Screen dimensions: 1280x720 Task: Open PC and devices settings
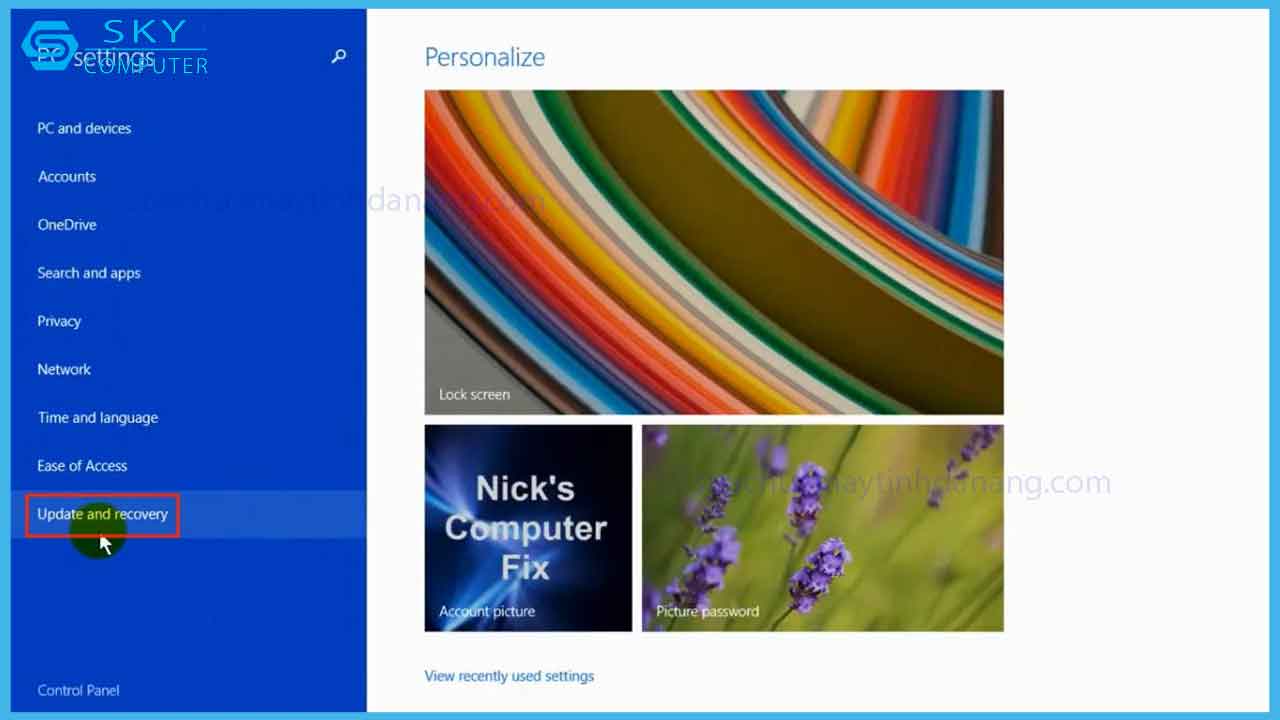[84, 128]
